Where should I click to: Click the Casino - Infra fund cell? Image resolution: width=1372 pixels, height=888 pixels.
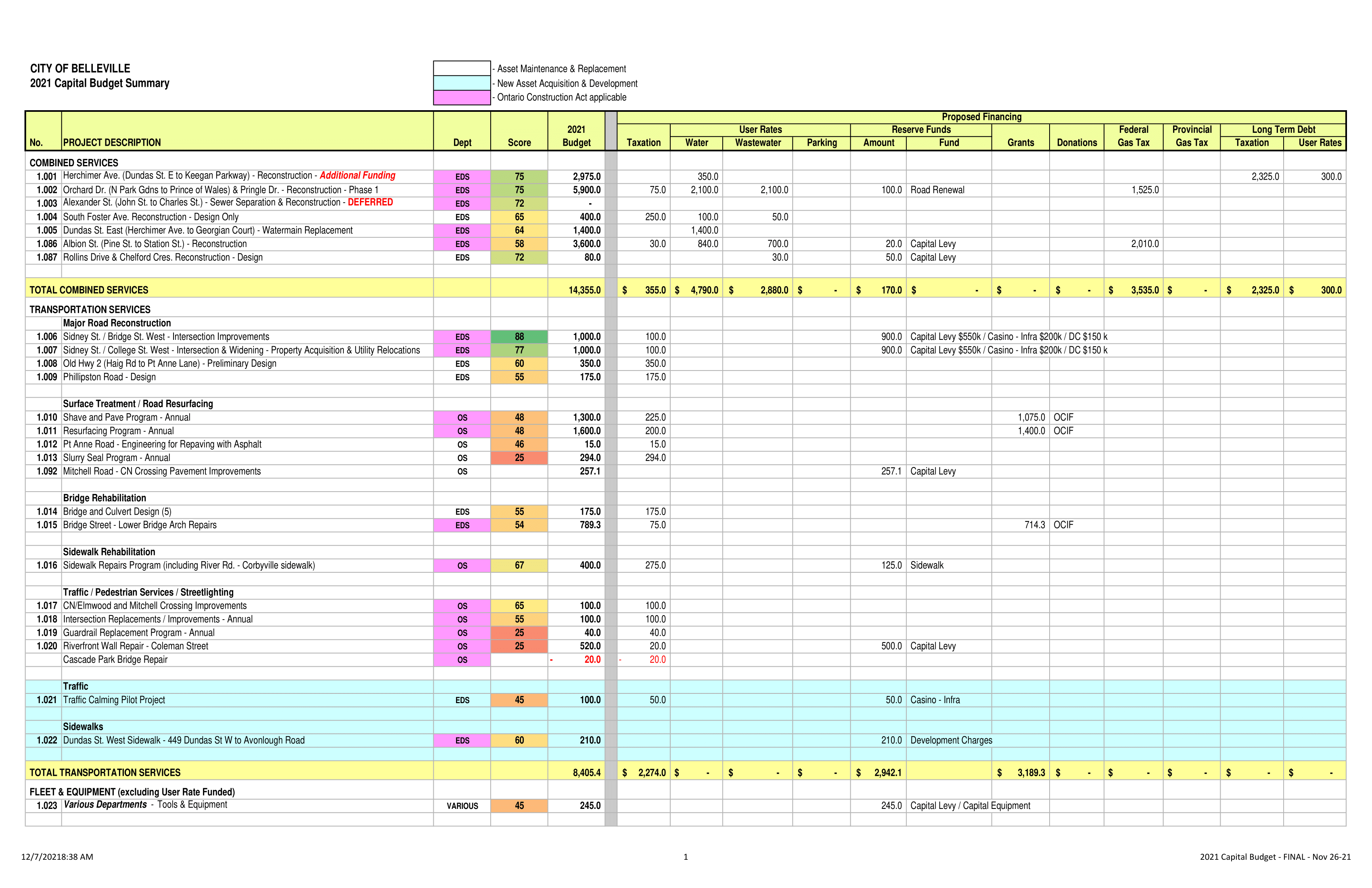[x=935, y=700]
